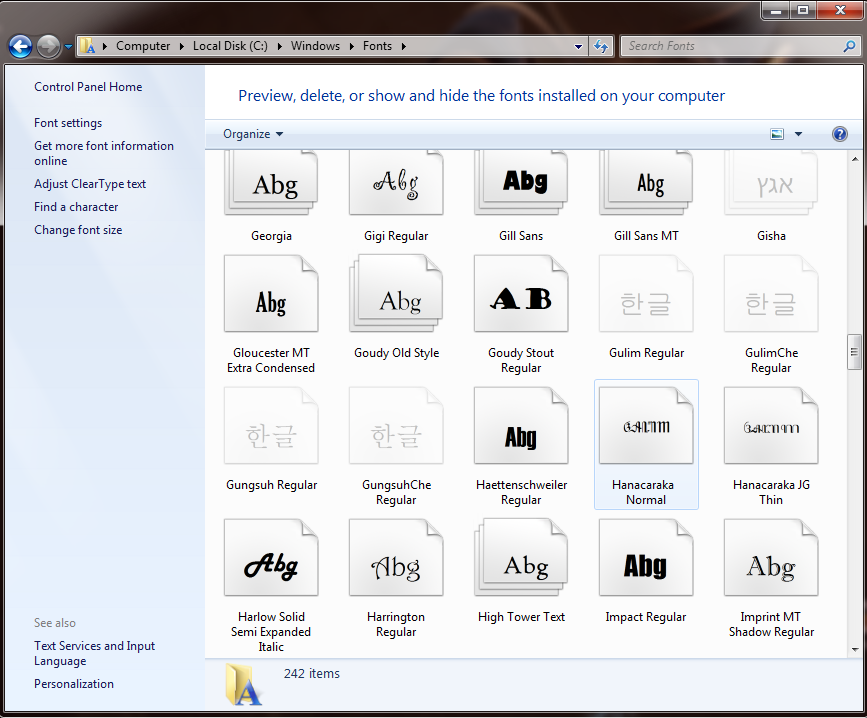Image resolution: width=867 pixels, height=718 pixels.
Task: Select the Haettenschweiler Regular font icon
Action: (521, 428)
